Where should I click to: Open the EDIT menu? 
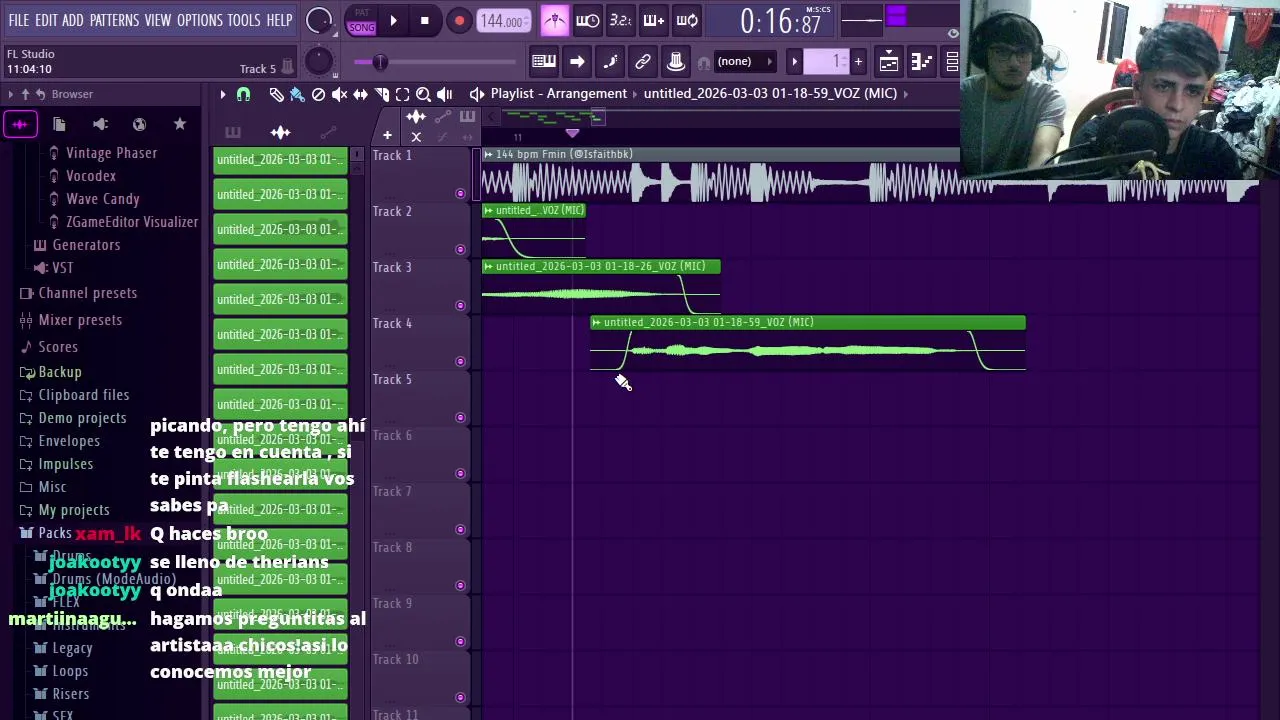46,20
